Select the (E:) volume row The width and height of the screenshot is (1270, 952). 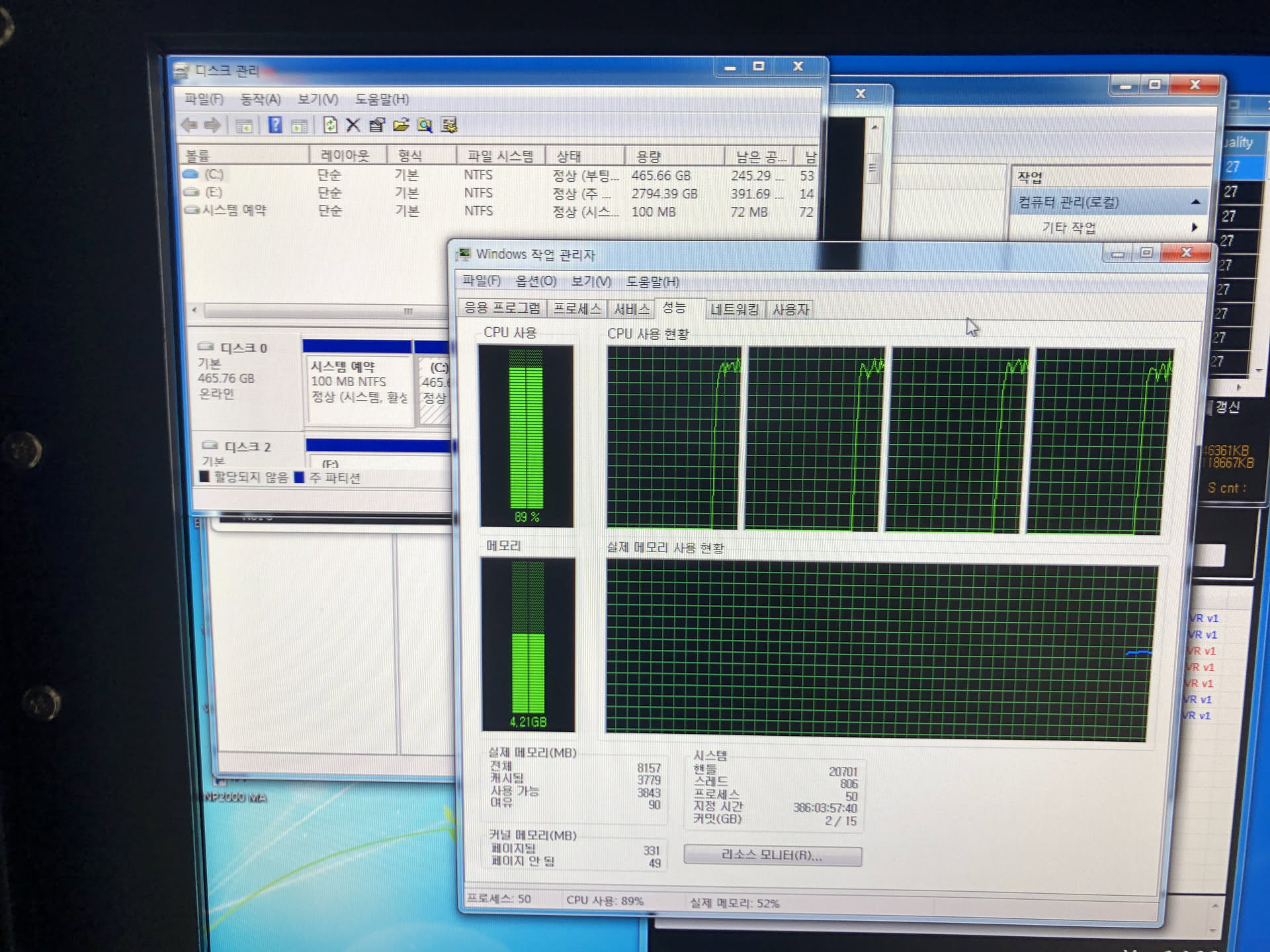pyautogui.click(x=213, y=192)
